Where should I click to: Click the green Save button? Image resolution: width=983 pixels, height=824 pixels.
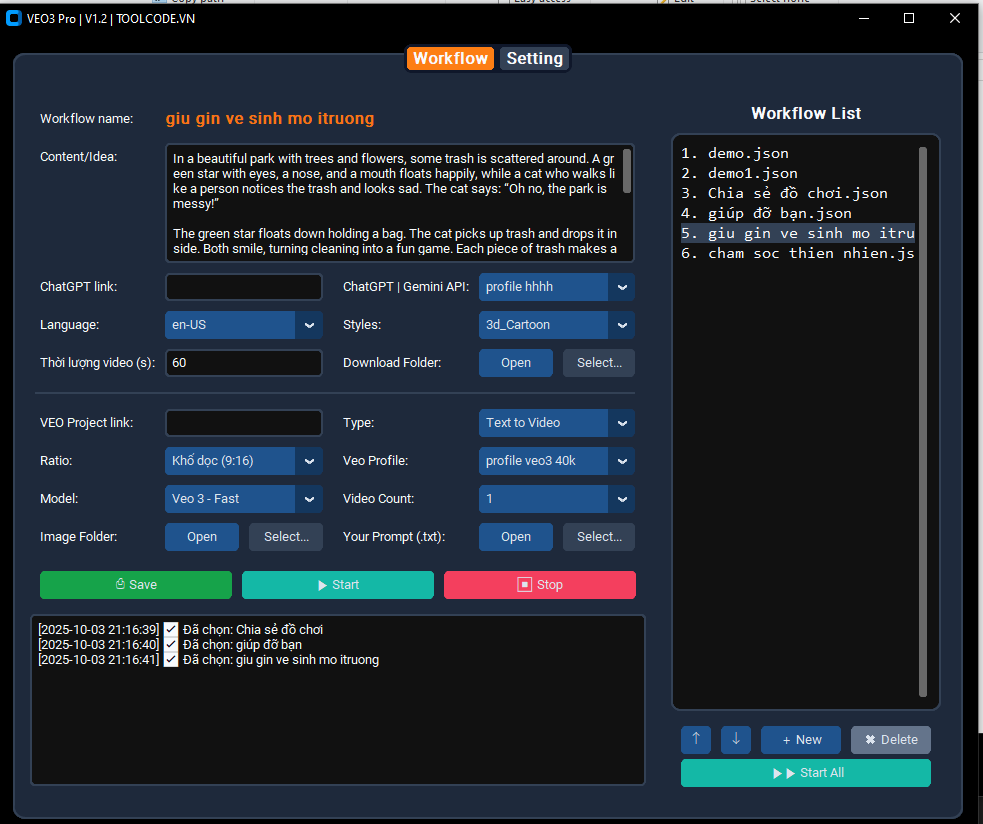[136, 584]
